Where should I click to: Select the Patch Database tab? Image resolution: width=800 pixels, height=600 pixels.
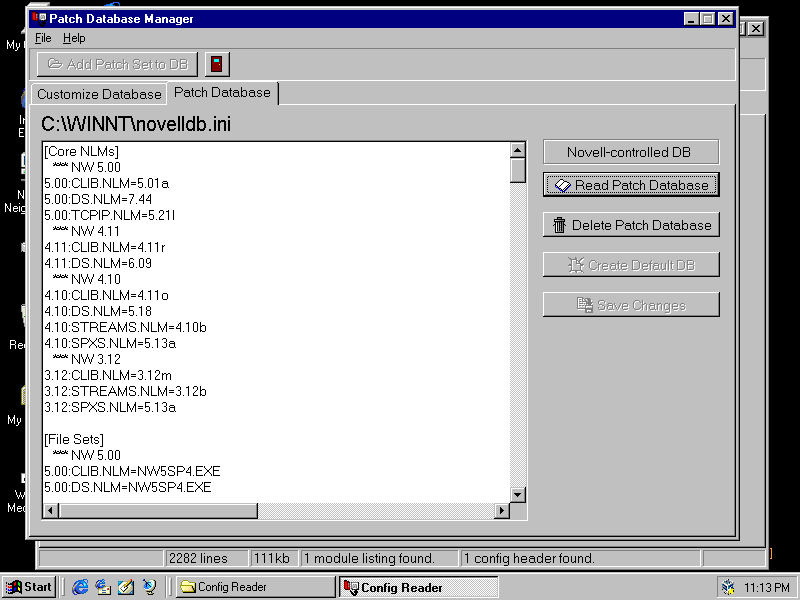222,93
